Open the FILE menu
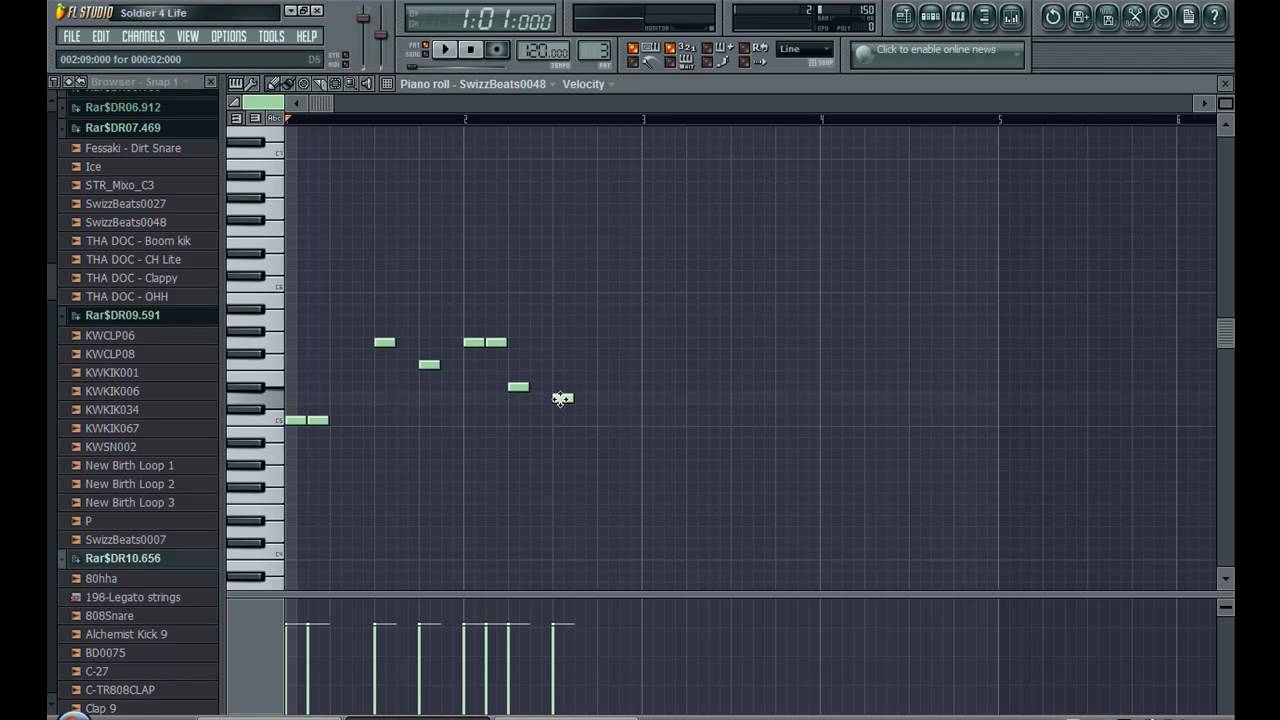This screenshot has height=720, width=1280. pyautogui.click(x=72, y=36)
